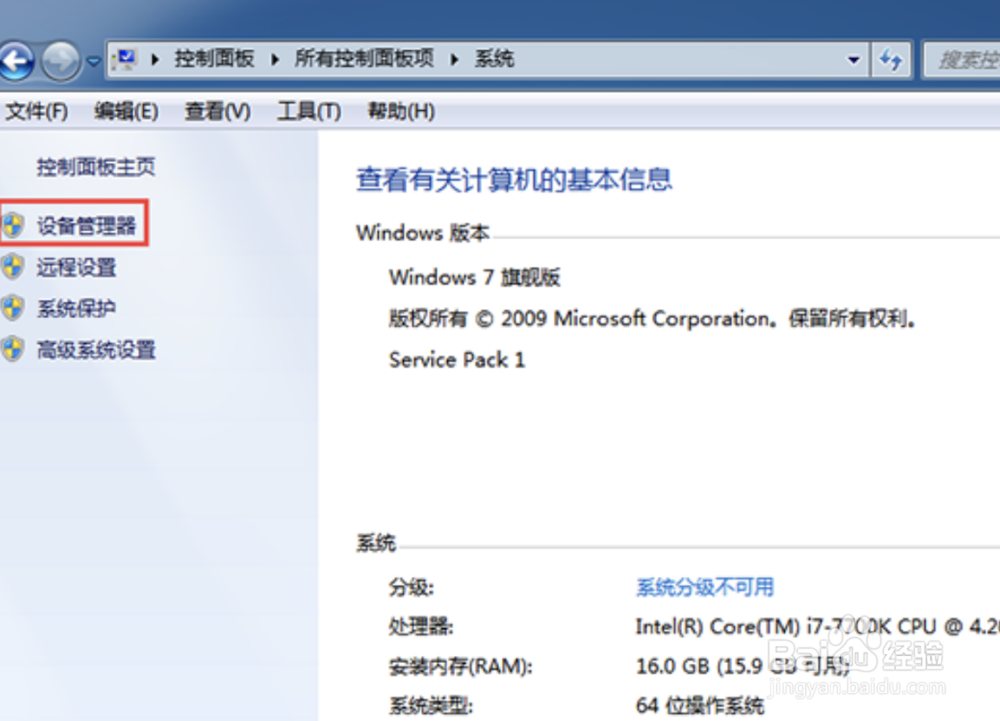The height and width of the screenshot is (721, 1000).
Task: Go back with the Back arrow button
Action: 15,62
